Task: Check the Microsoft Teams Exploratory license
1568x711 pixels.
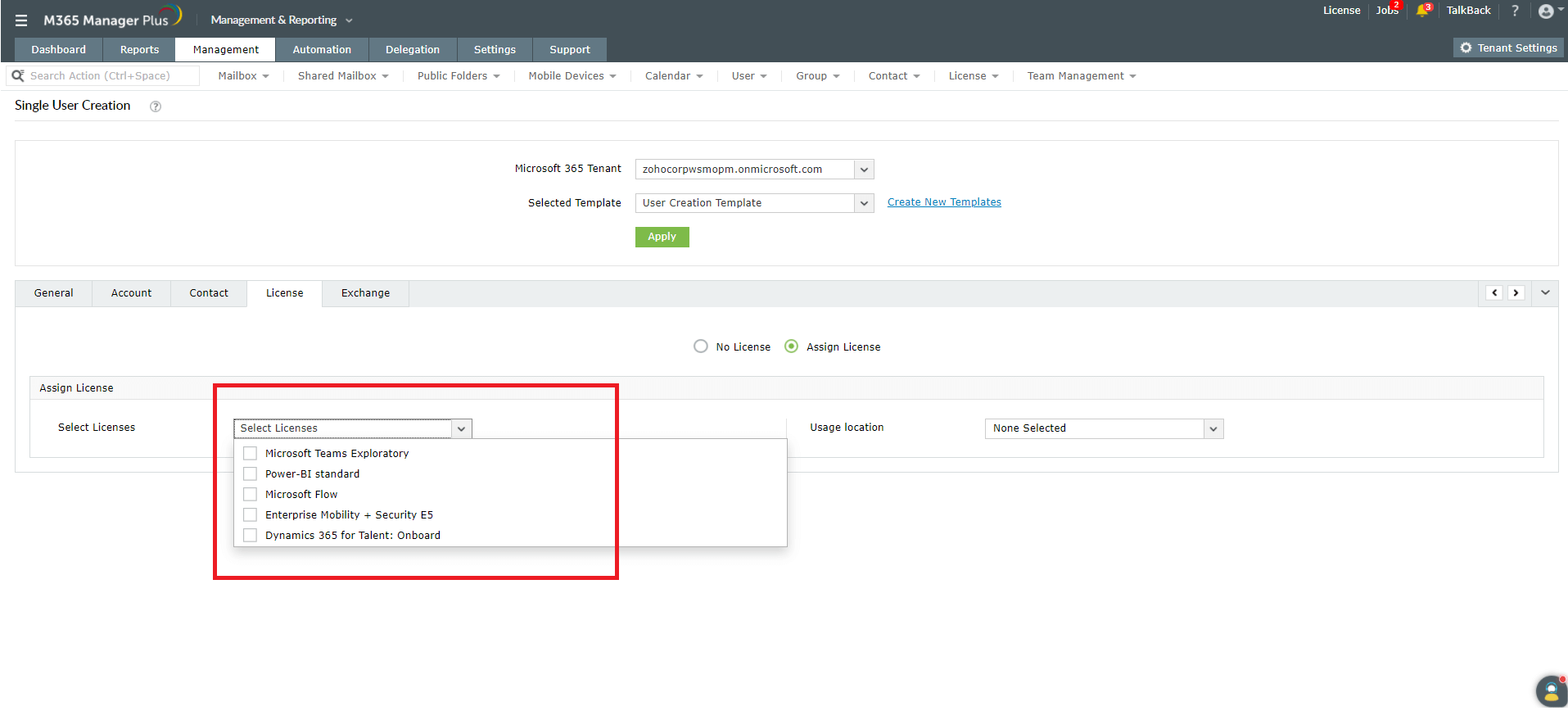Action: (251, 454)
